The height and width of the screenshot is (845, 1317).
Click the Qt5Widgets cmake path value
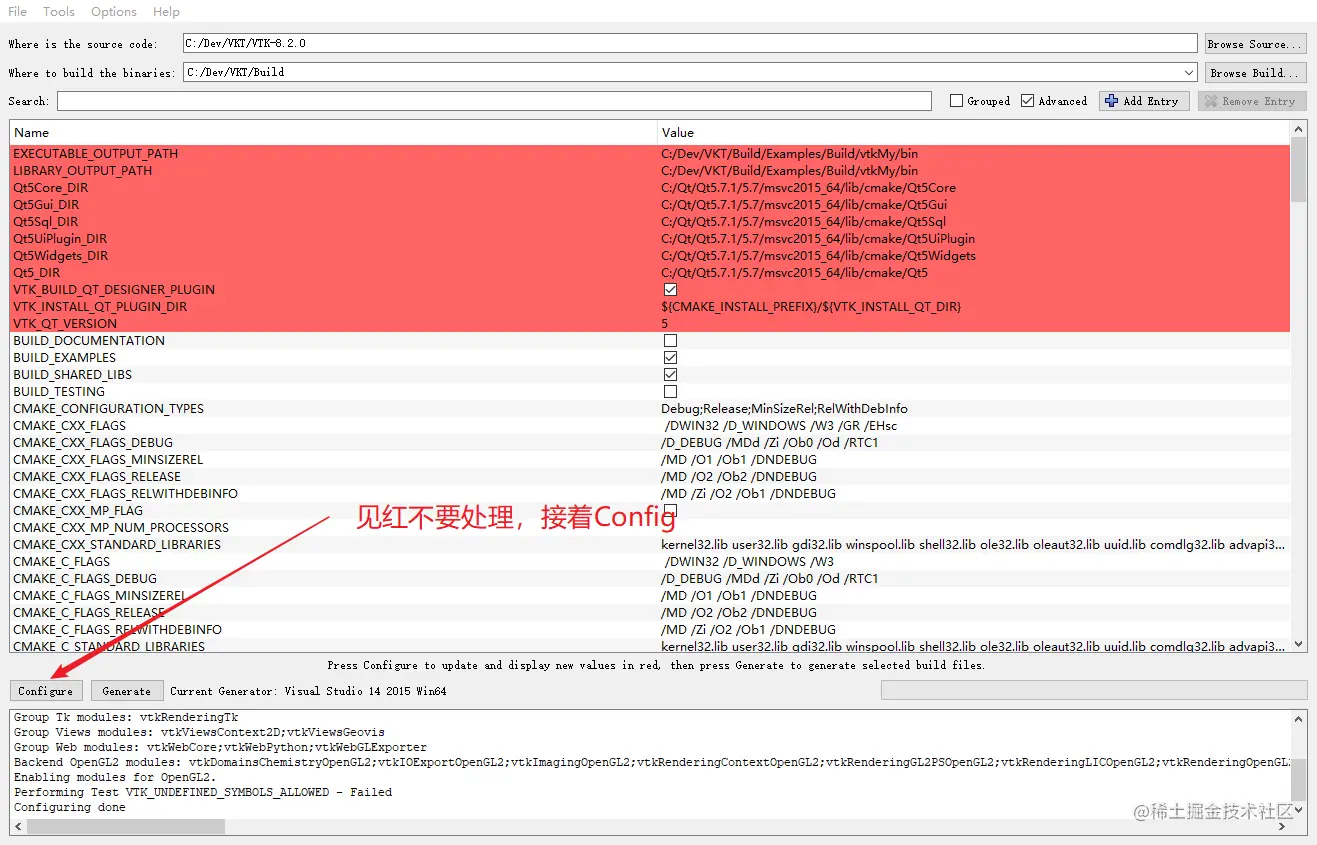(818, 256)
